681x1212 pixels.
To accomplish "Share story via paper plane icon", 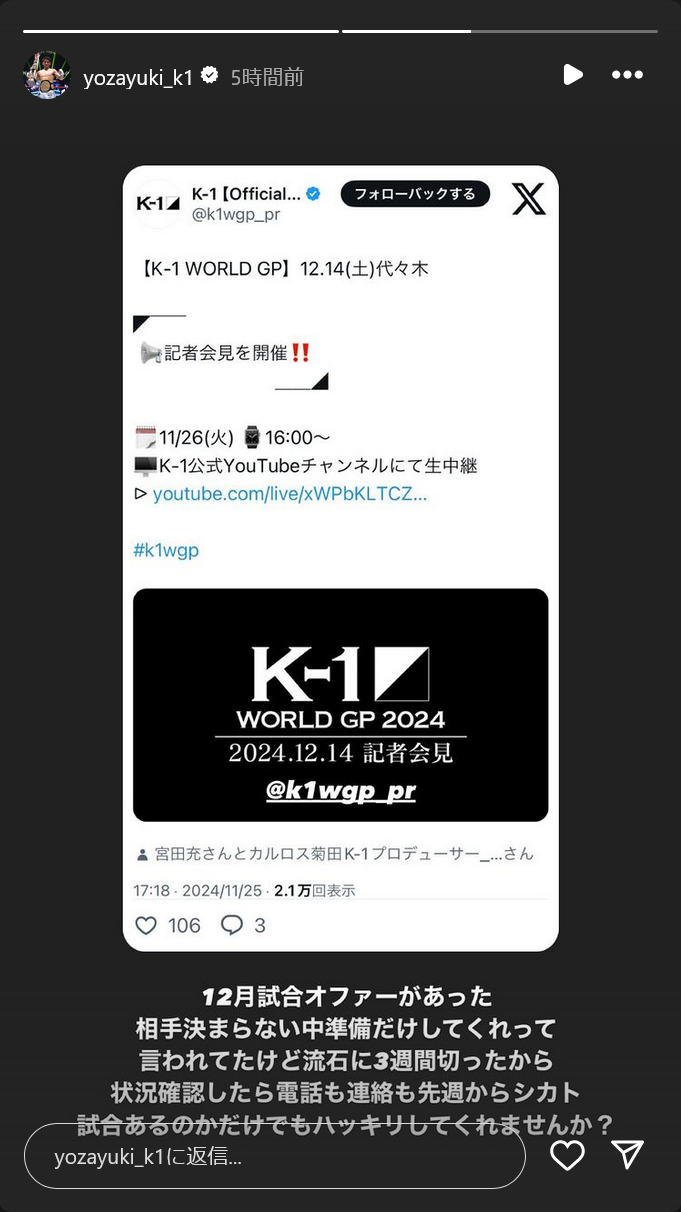I will pyautogui.click(x=627, y=1155).
